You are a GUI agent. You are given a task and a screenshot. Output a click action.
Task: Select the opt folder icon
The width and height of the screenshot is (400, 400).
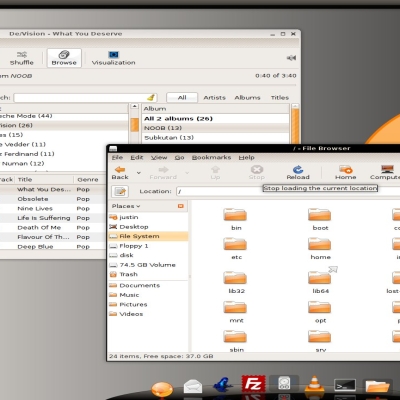click(x=319, y=307)
